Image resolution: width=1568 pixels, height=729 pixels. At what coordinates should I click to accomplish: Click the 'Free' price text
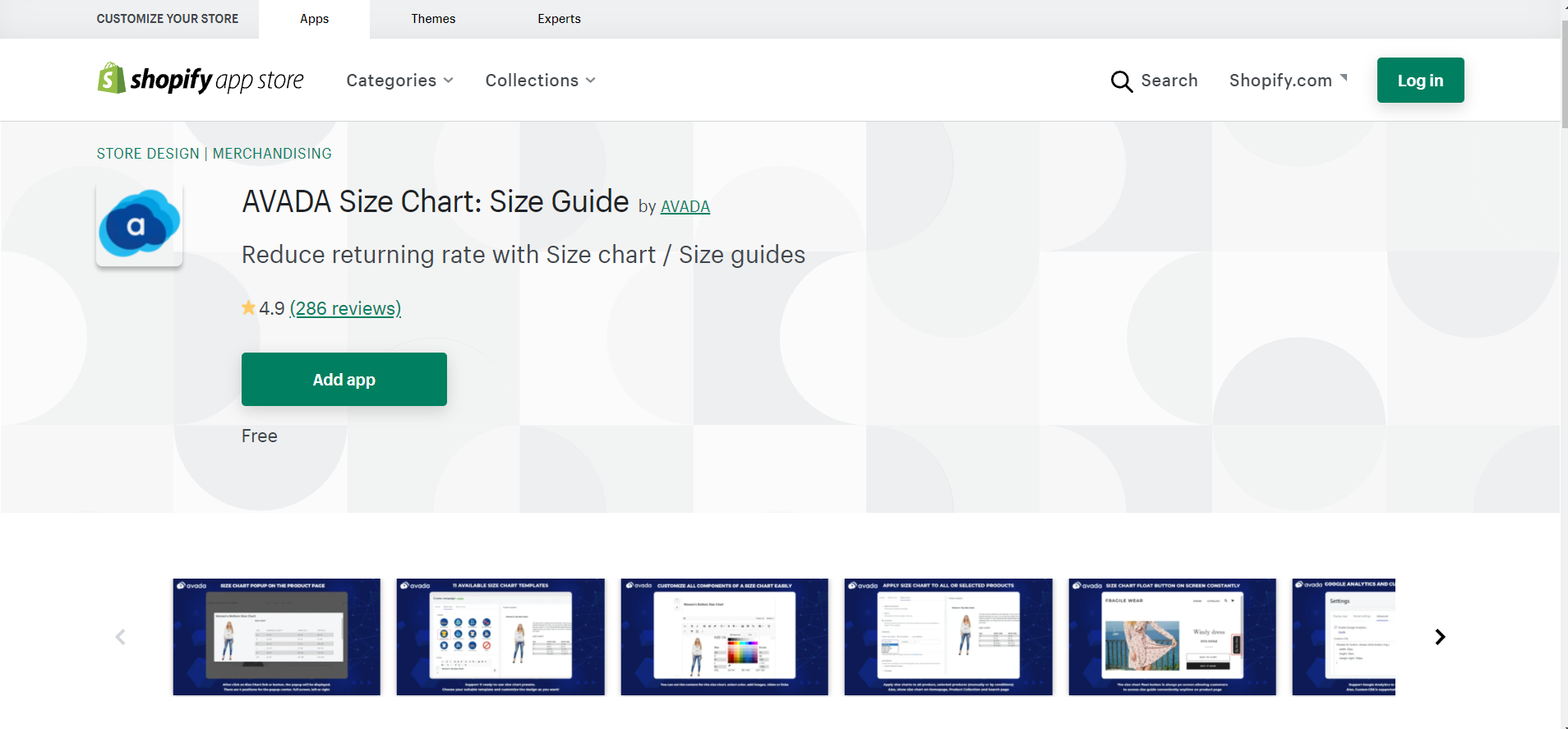(x=260, y=436)
